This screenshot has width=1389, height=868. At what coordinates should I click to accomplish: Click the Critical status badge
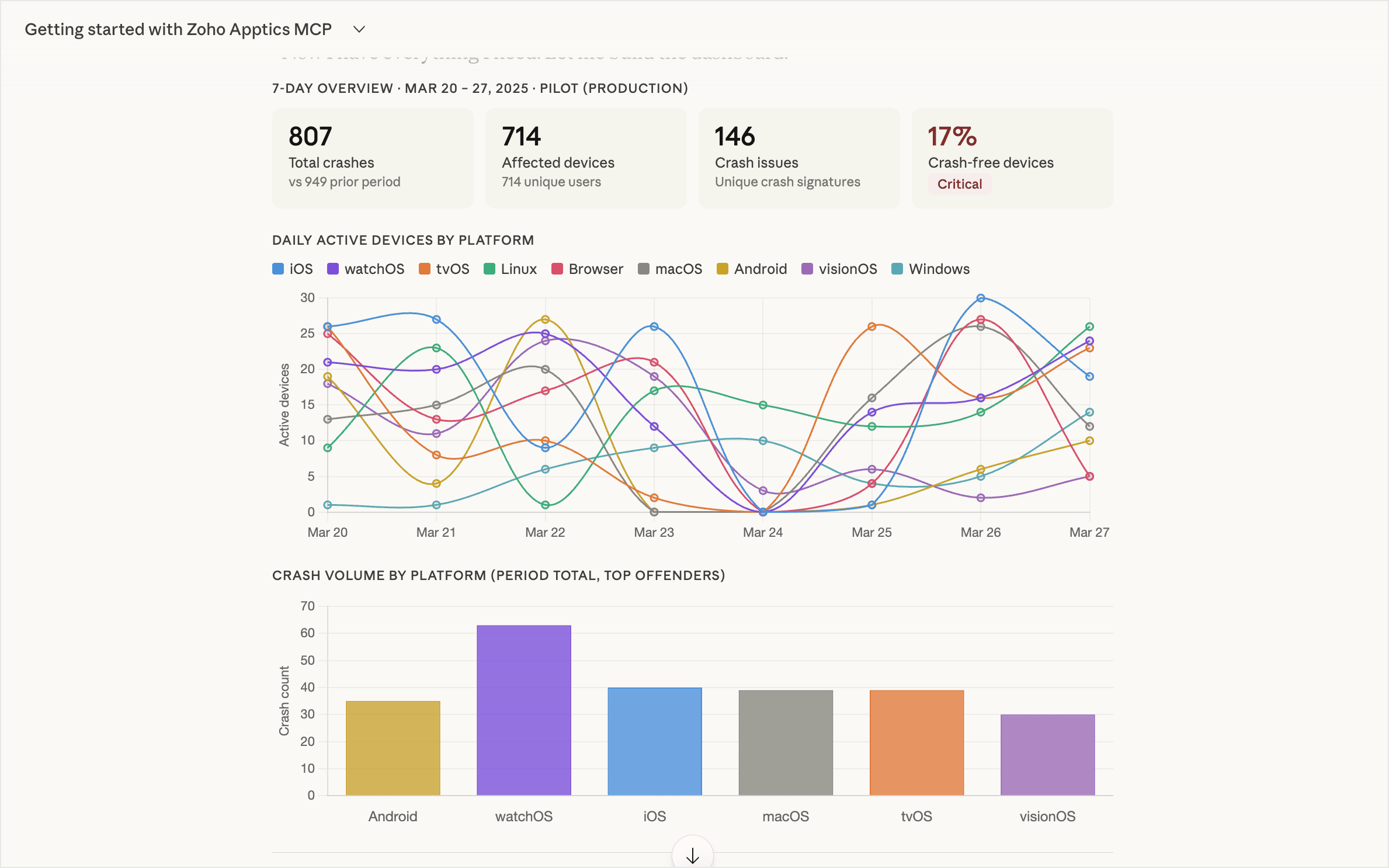(960, 184)
